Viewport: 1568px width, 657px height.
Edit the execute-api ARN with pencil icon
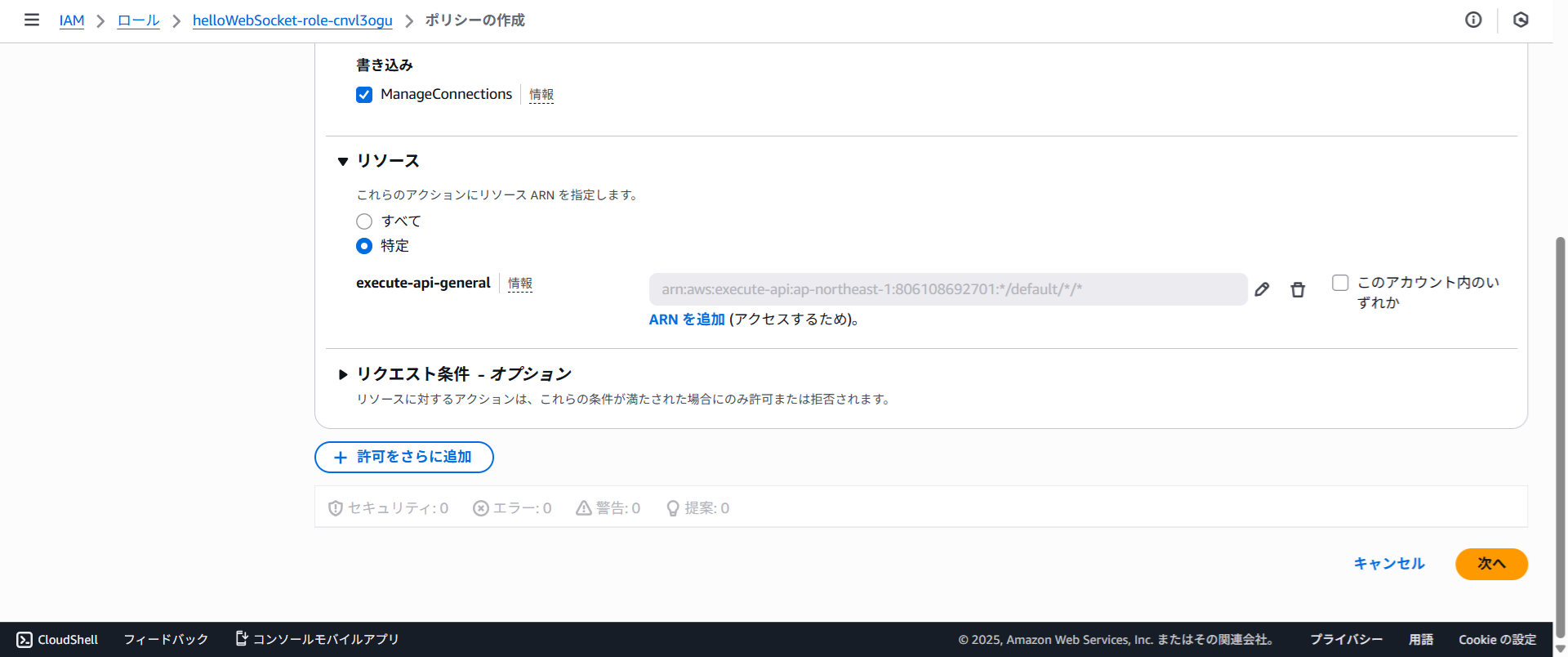tap(1262, 289)
